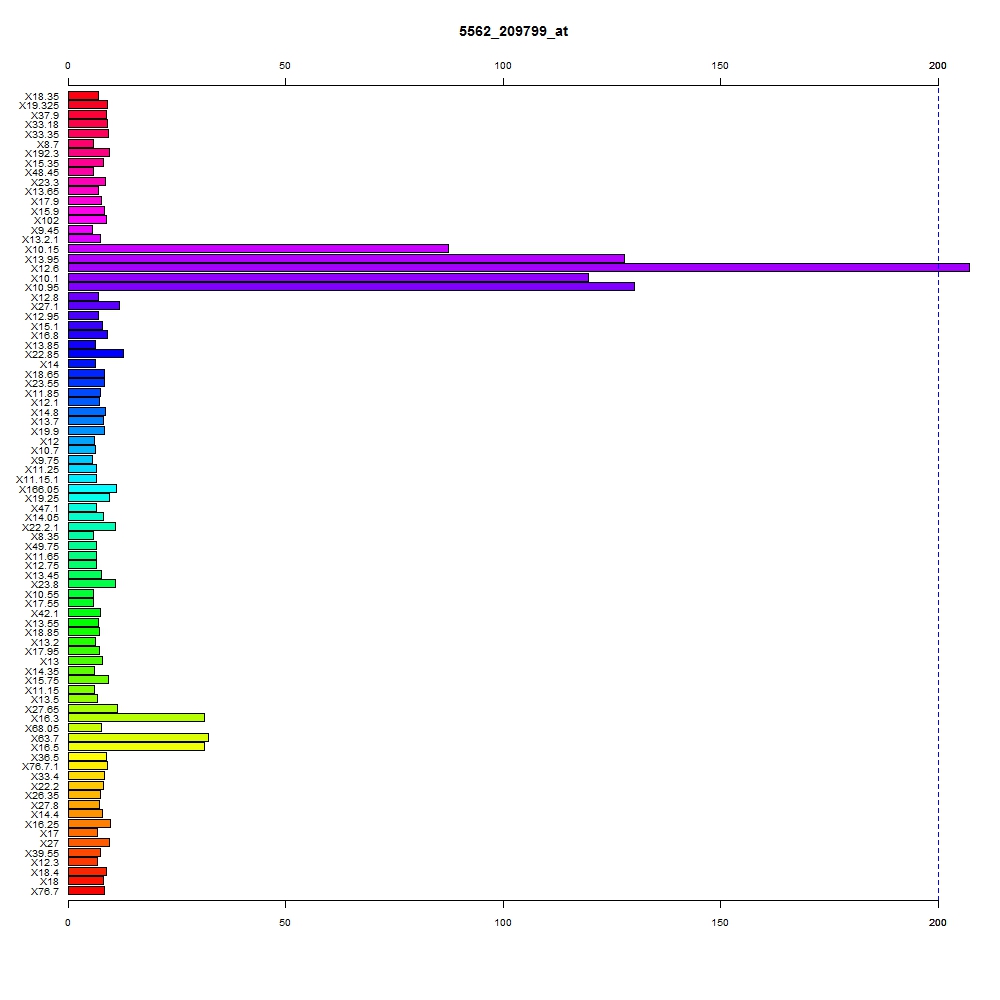Click the X22.2.1 row label
The width and height of the screenshot is (1000, 1000).
pos(40,527)
